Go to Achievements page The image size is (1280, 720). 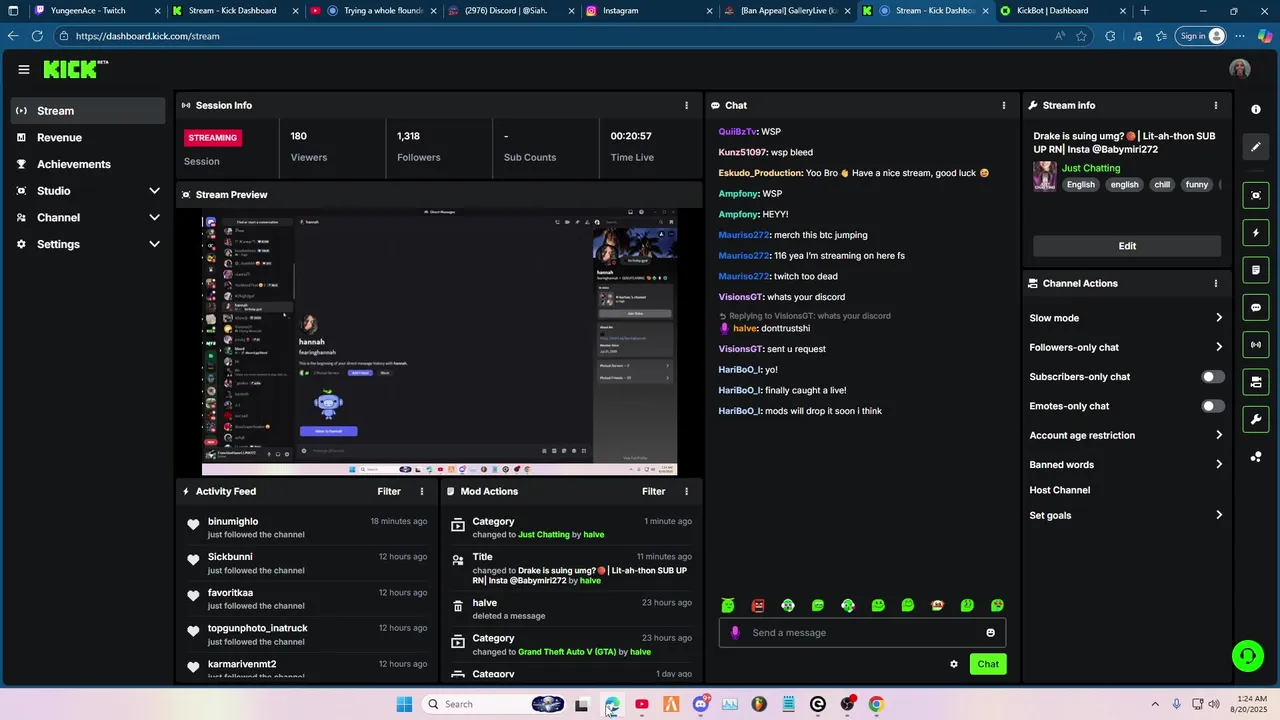pyautogui.click(x=88, y=164)
